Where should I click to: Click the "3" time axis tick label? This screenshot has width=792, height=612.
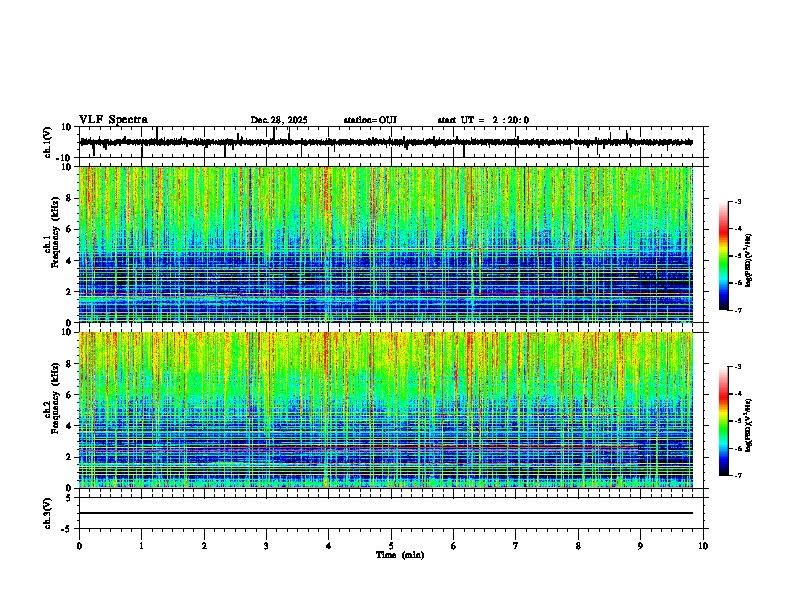point(266,546)
